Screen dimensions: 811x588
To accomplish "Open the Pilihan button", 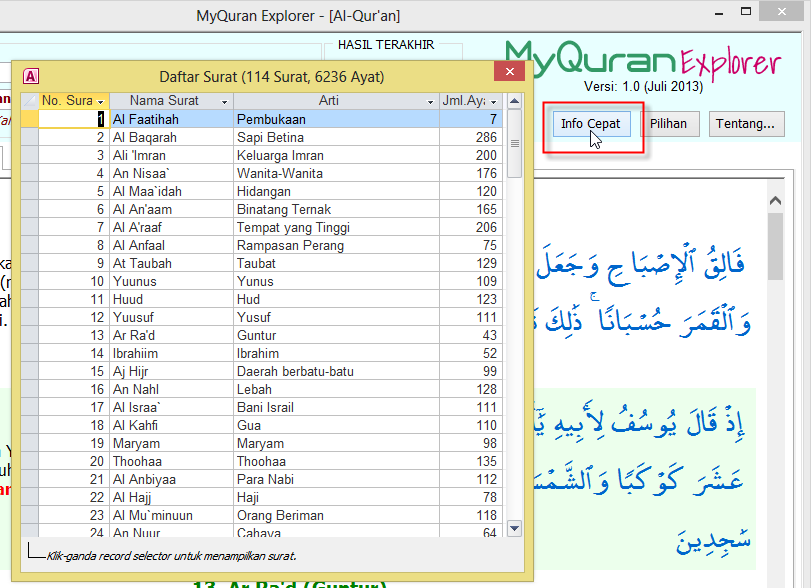I will (x=669, y=124).
